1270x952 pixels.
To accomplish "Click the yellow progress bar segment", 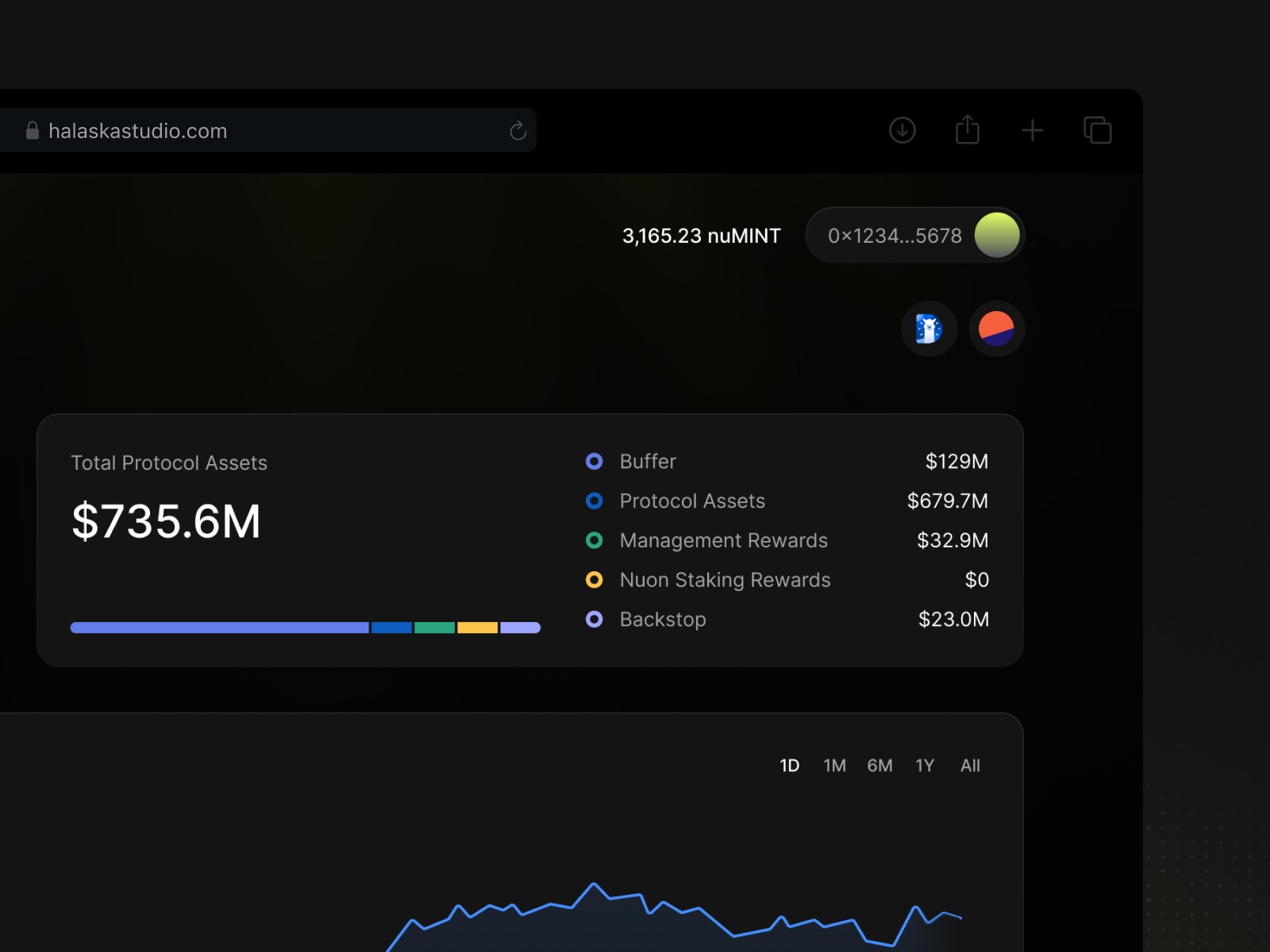I will click(478, 628).
